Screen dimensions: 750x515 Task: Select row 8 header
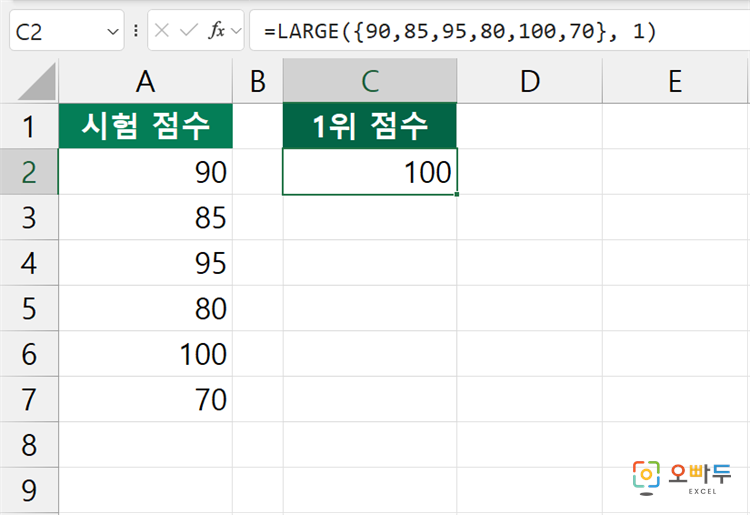coord(29,444)
